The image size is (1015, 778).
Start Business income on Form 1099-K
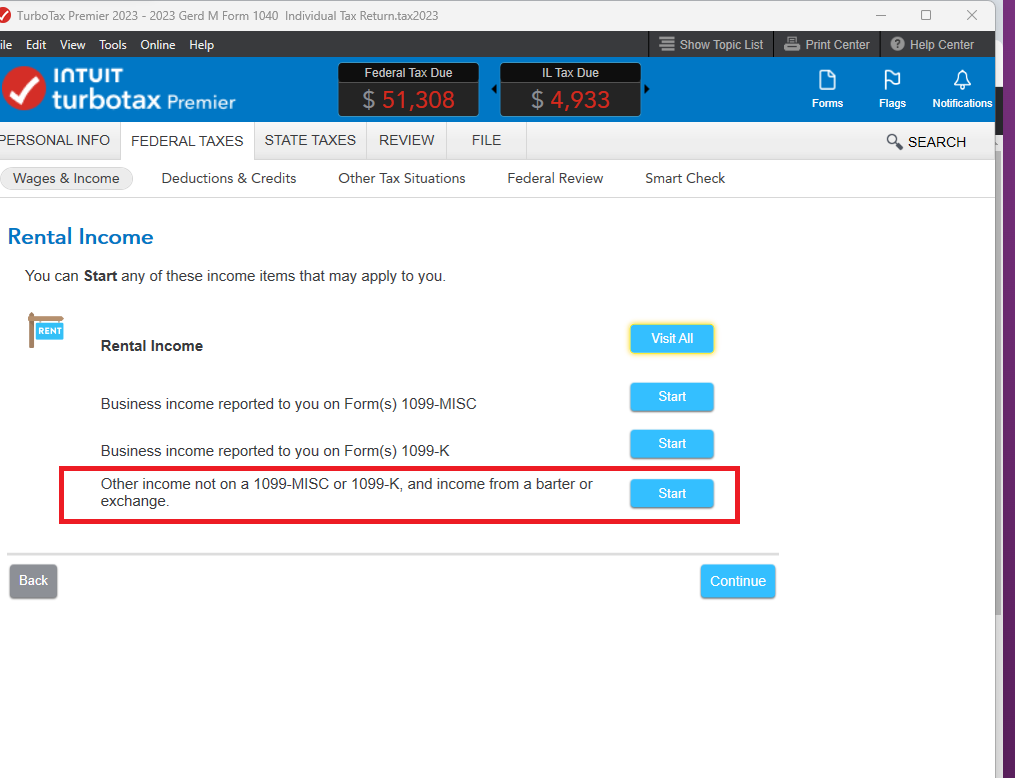(672, 444)
